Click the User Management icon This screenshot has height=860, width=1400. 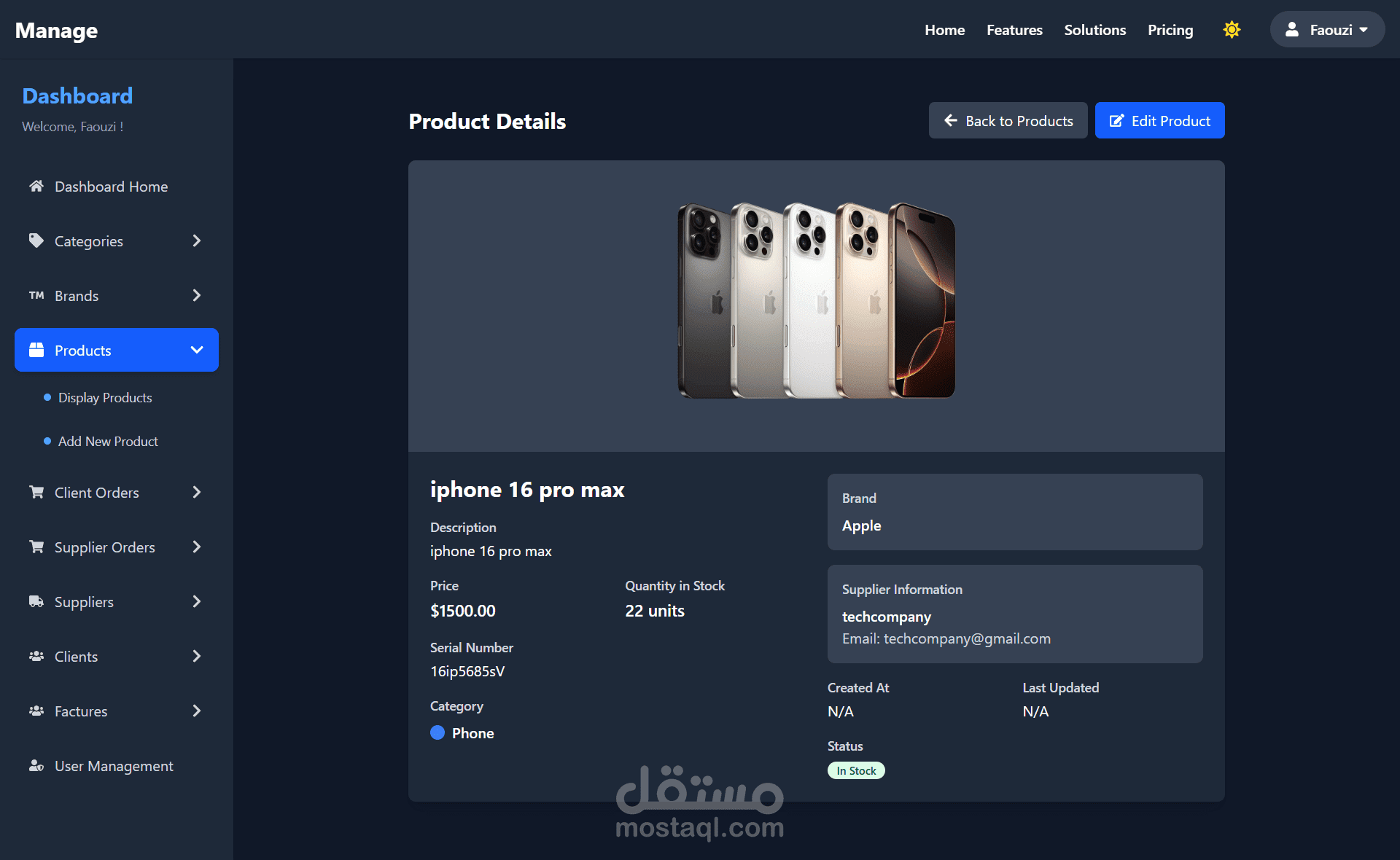pyautogui.click(x=36, y=765)
